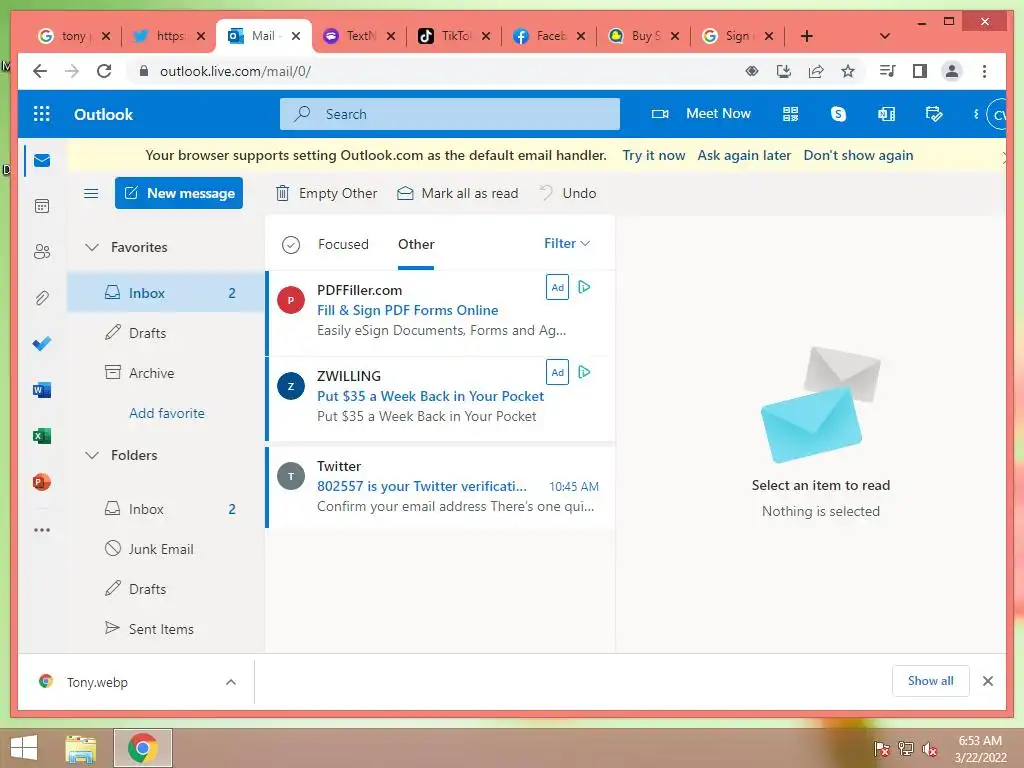Image resolution: width=1024 pixels, height=768 pixels.
Task: Click the ZWILLING ad play icon
Action: coord(584,372)
